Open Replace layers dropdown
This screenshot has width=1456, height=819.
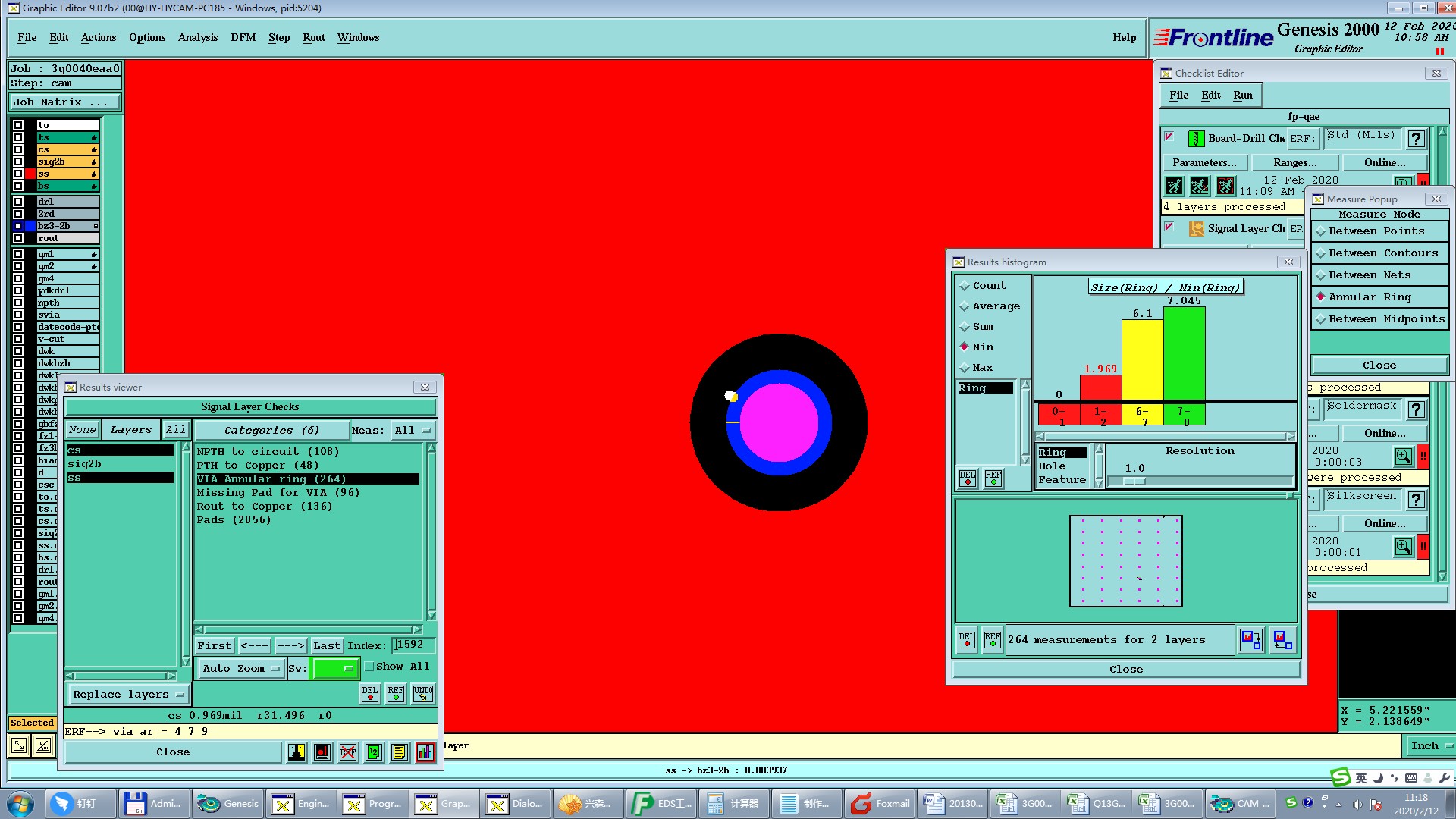tap(127, 695)
